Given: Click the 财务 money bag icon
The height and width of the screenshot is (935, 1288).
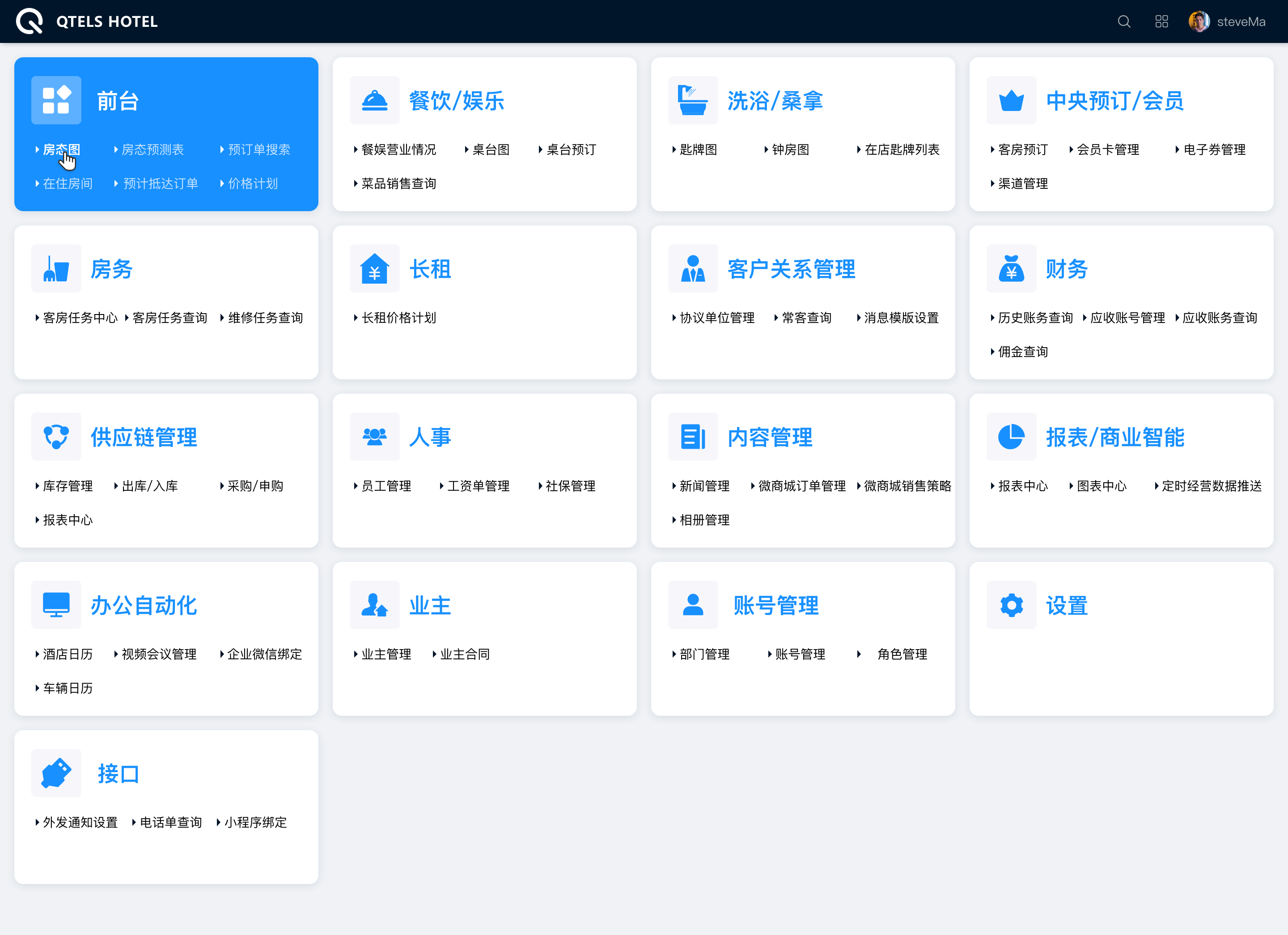Looking at the screenshot, I should click(x=1012, y=269).
